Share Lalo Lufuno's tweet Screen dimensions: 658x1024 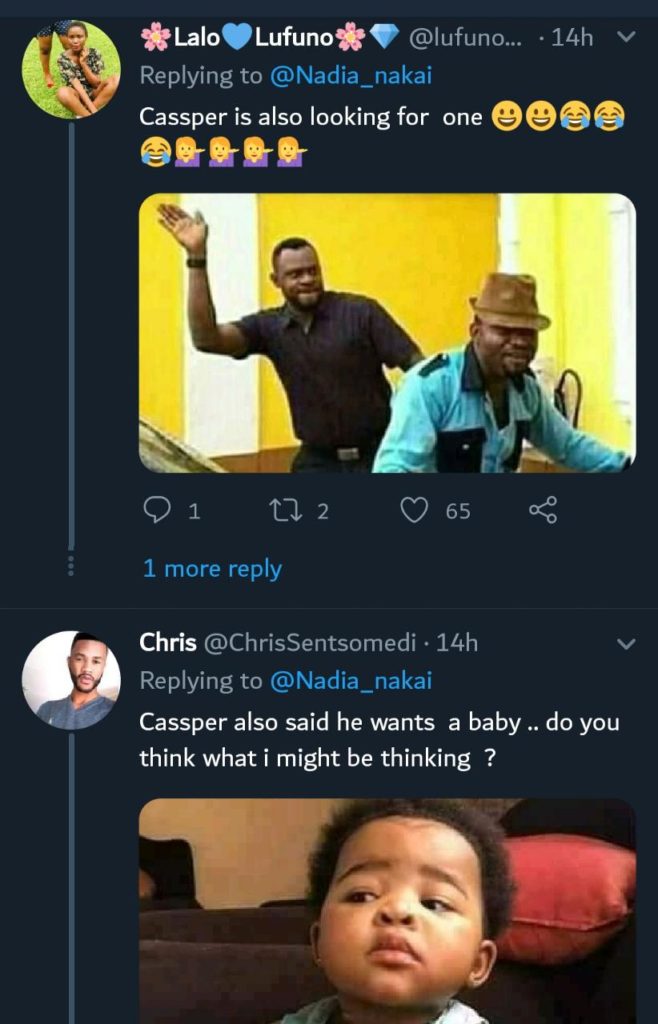click(542, 511)
